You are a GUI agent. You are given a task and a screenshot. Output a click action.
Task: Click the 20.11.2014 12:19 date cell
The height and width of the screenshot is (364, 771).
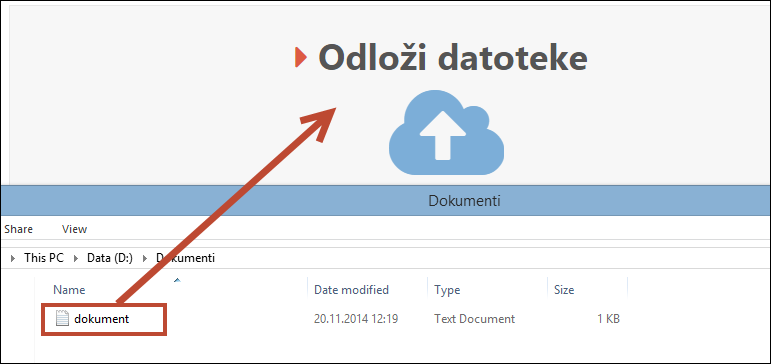point(356,319)
